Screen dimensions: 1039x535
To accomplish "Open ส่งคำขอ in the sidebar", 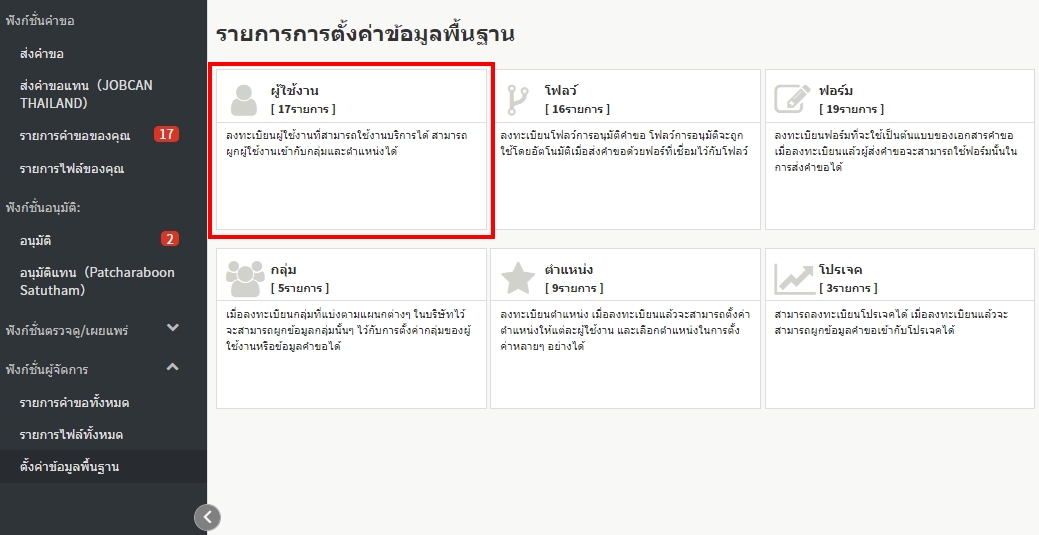I will click(42, 54).
